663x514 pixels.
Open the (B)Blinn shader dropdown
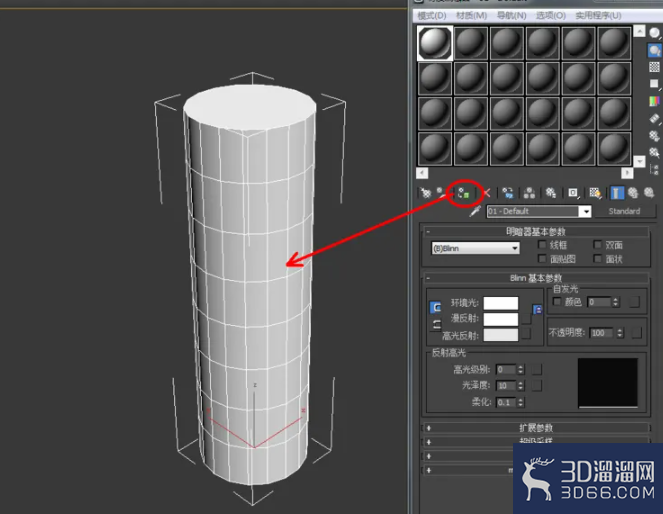pos(476,248)
